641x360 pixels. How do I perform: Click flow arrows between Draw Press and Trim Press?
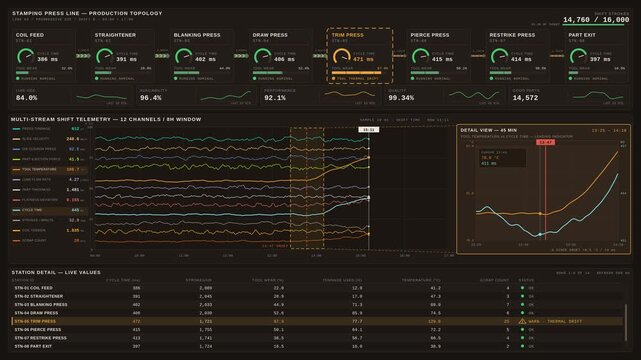pos(320,56)
